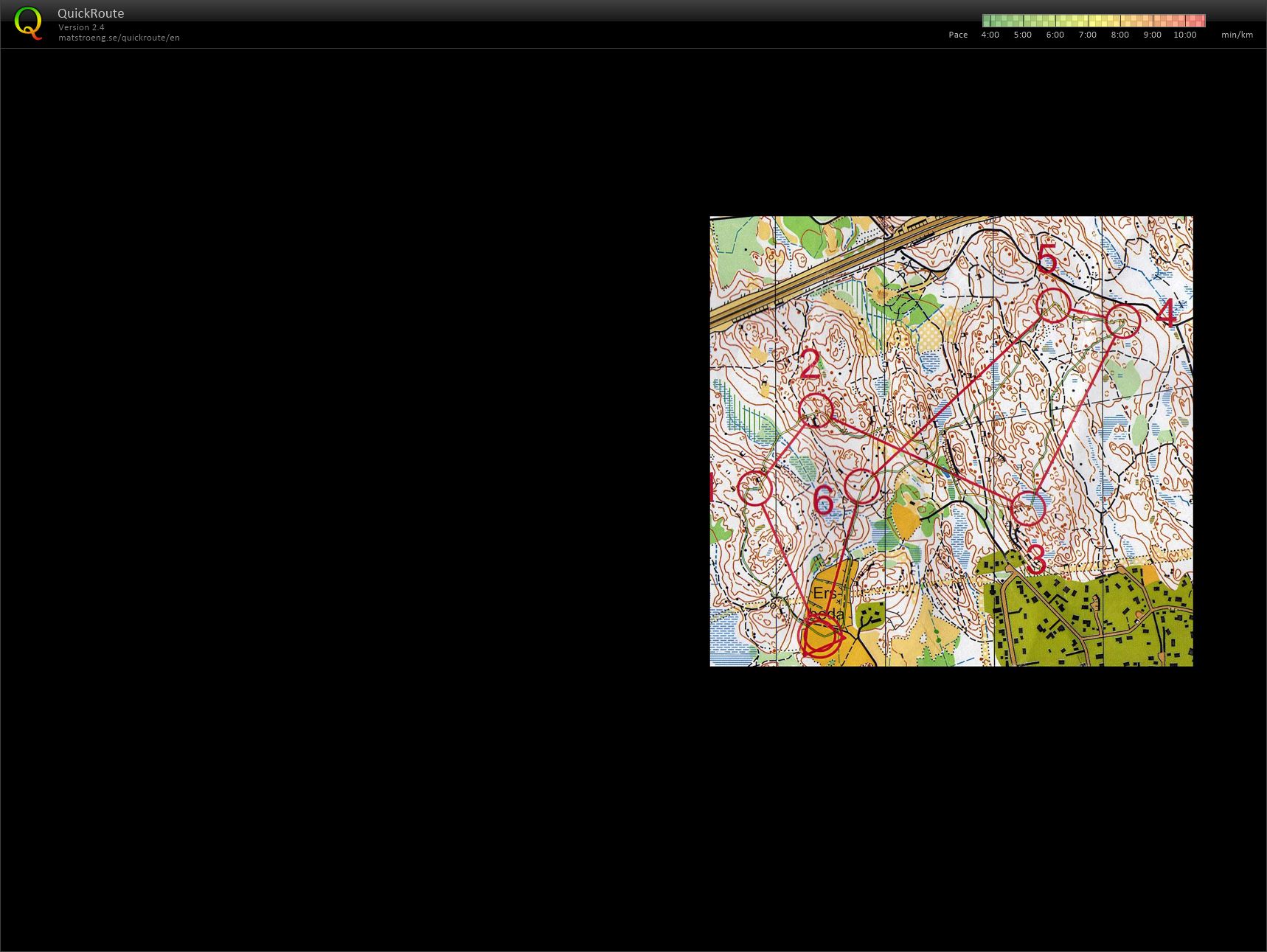Click the large red number 4 on the map
The image size is (1267, 952).
(x=1165, y=313)
